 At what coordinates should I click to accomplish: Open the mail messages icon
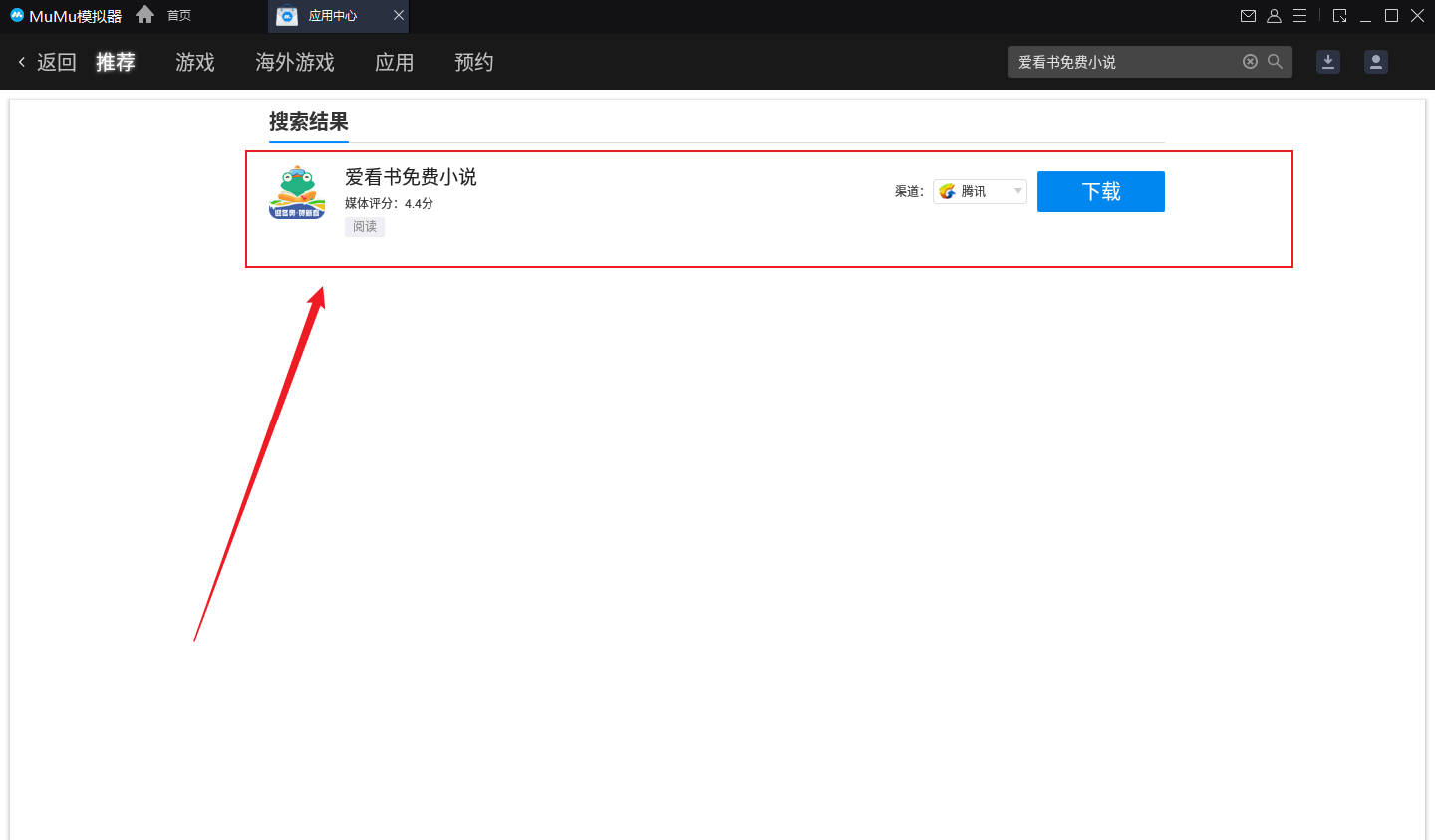coord(1248,16)
